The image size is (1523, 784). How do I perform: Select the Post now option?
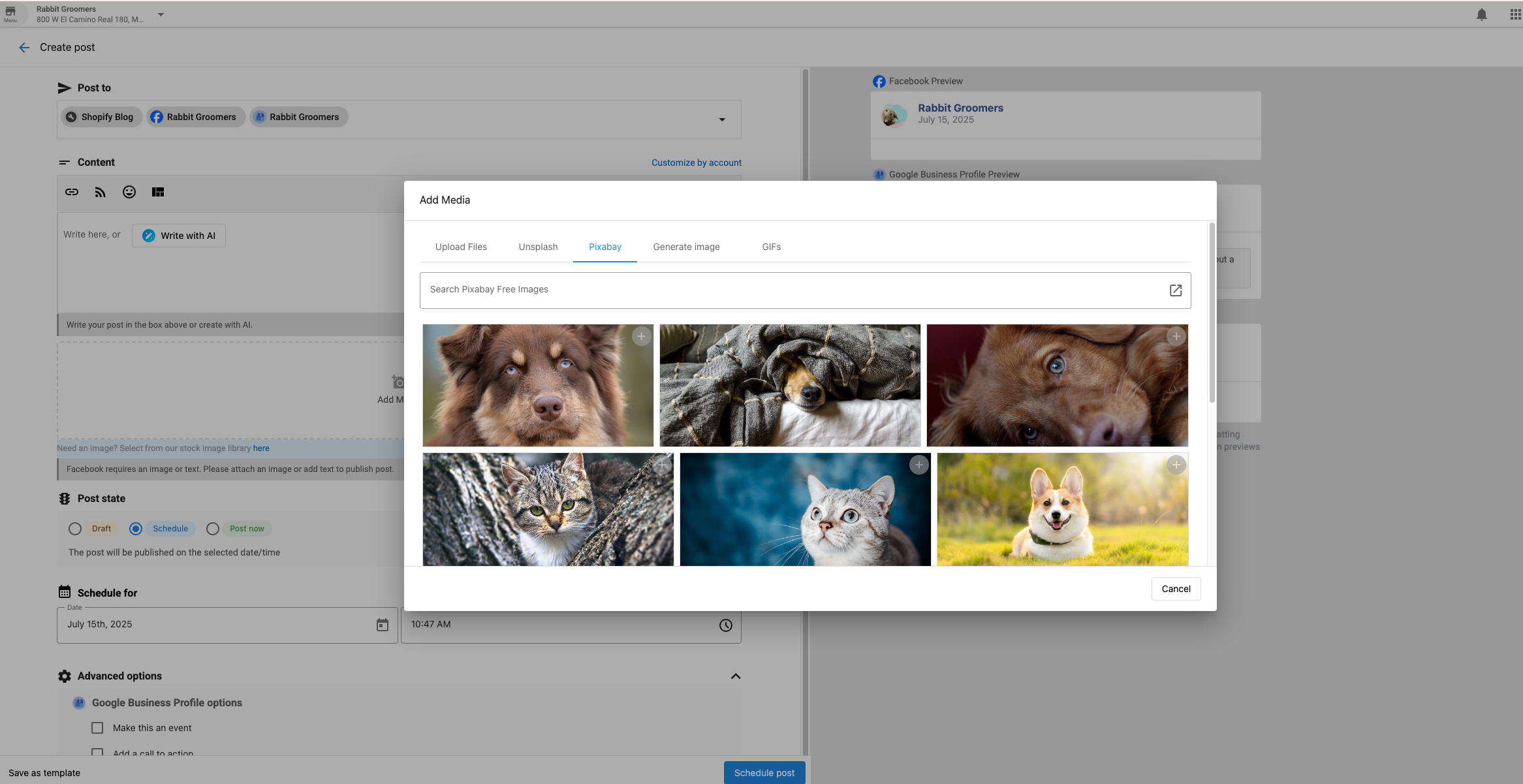(212, 528)
